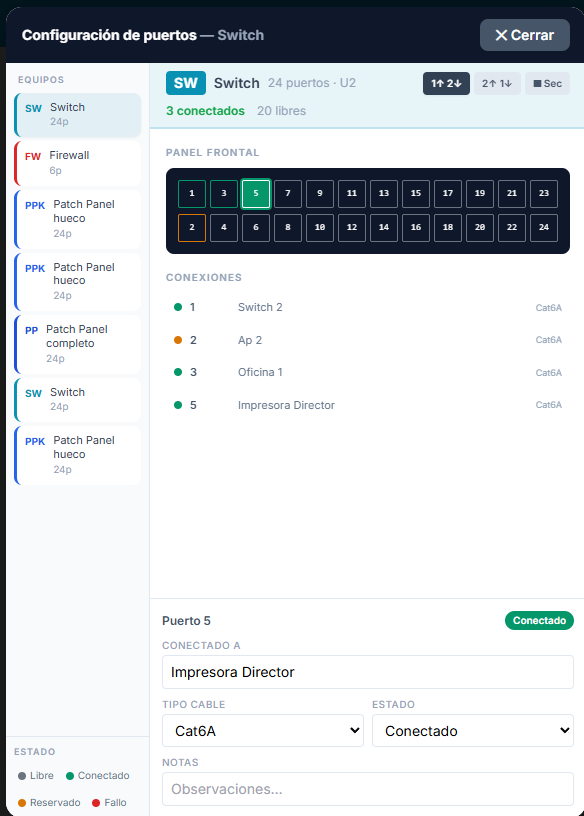Select port 7 on the front panel
Image resolution: width=584 pixels, height=816 pixels.
tap(288, 194)
